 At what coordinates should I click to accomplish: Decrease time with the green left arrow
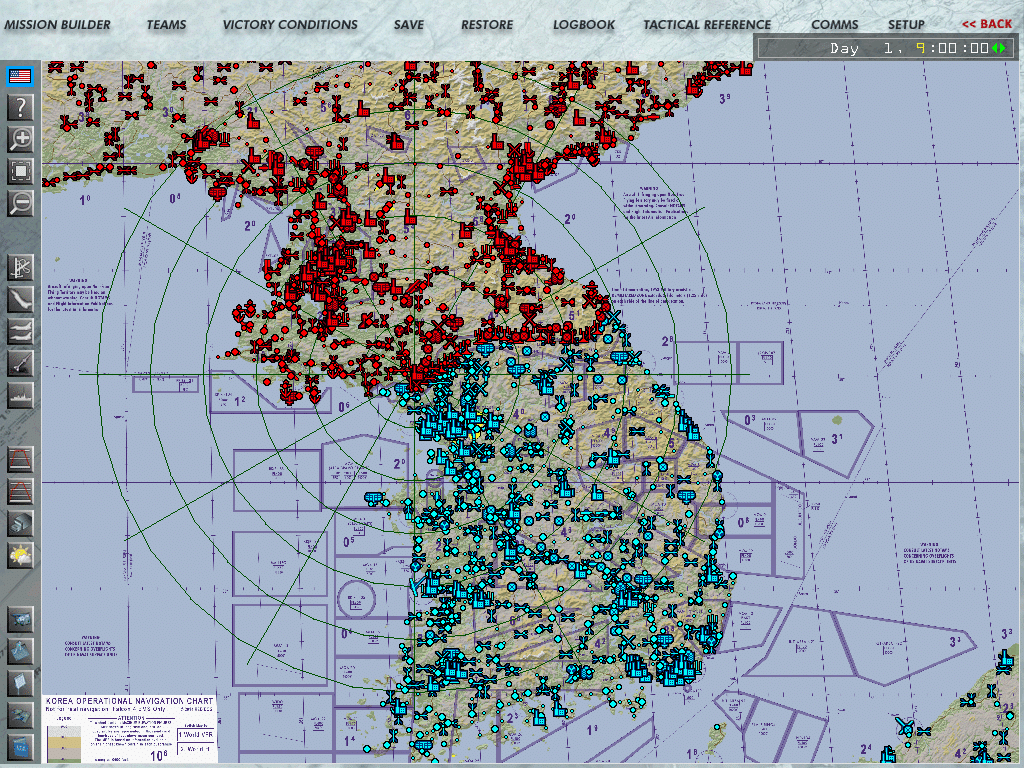(995, 48)
